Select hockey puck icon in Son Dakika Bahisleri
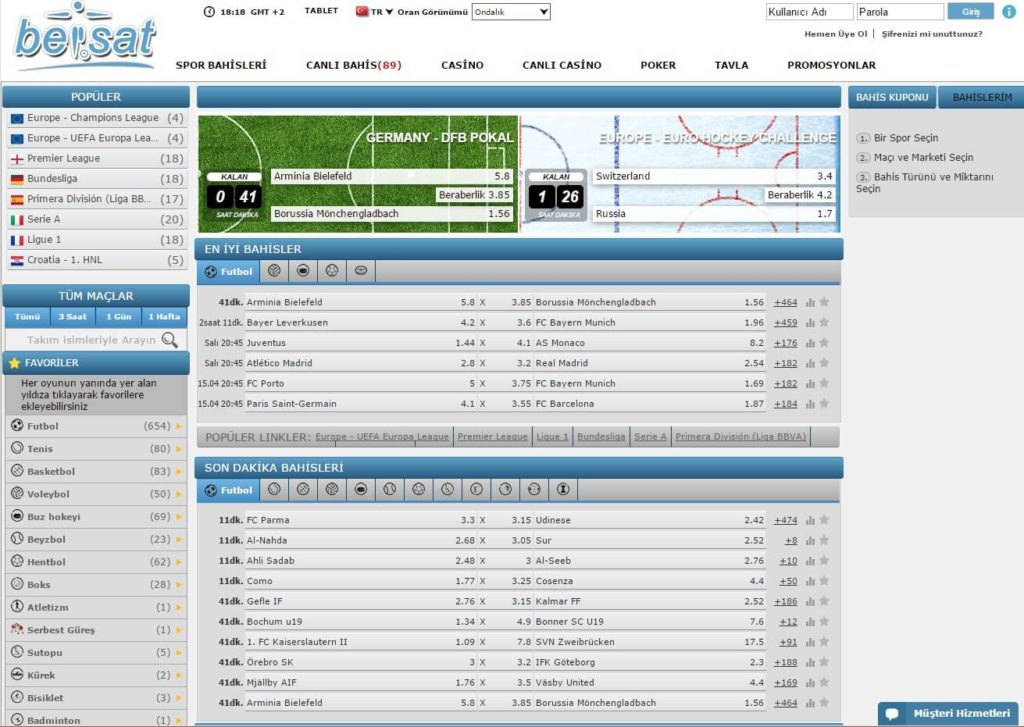Screen dimensions: 1024x727 pyautogui.click(x=361, y=489)
